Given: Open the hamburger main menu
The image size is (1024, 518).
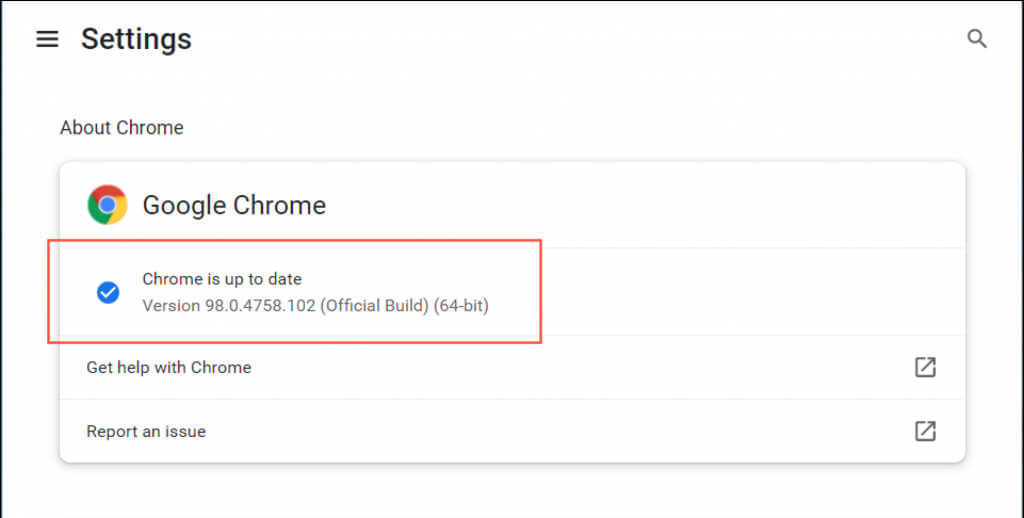Looking at the screenshot, I should (x=47, y=39).
